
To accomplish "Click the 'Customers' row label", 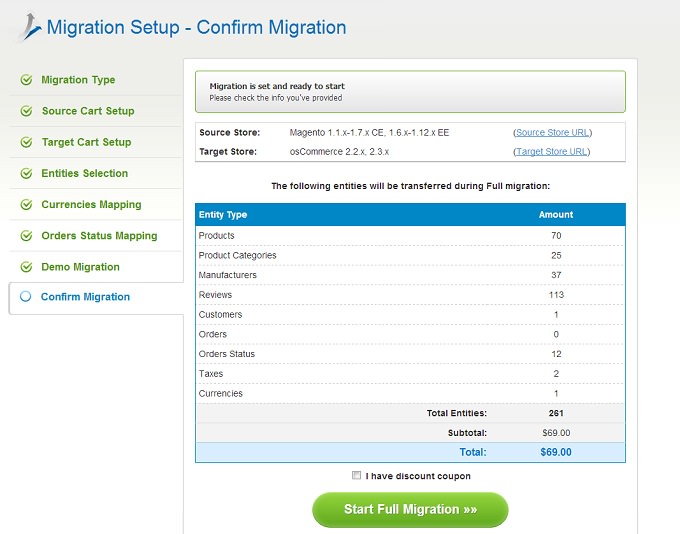I will (220, 315).
